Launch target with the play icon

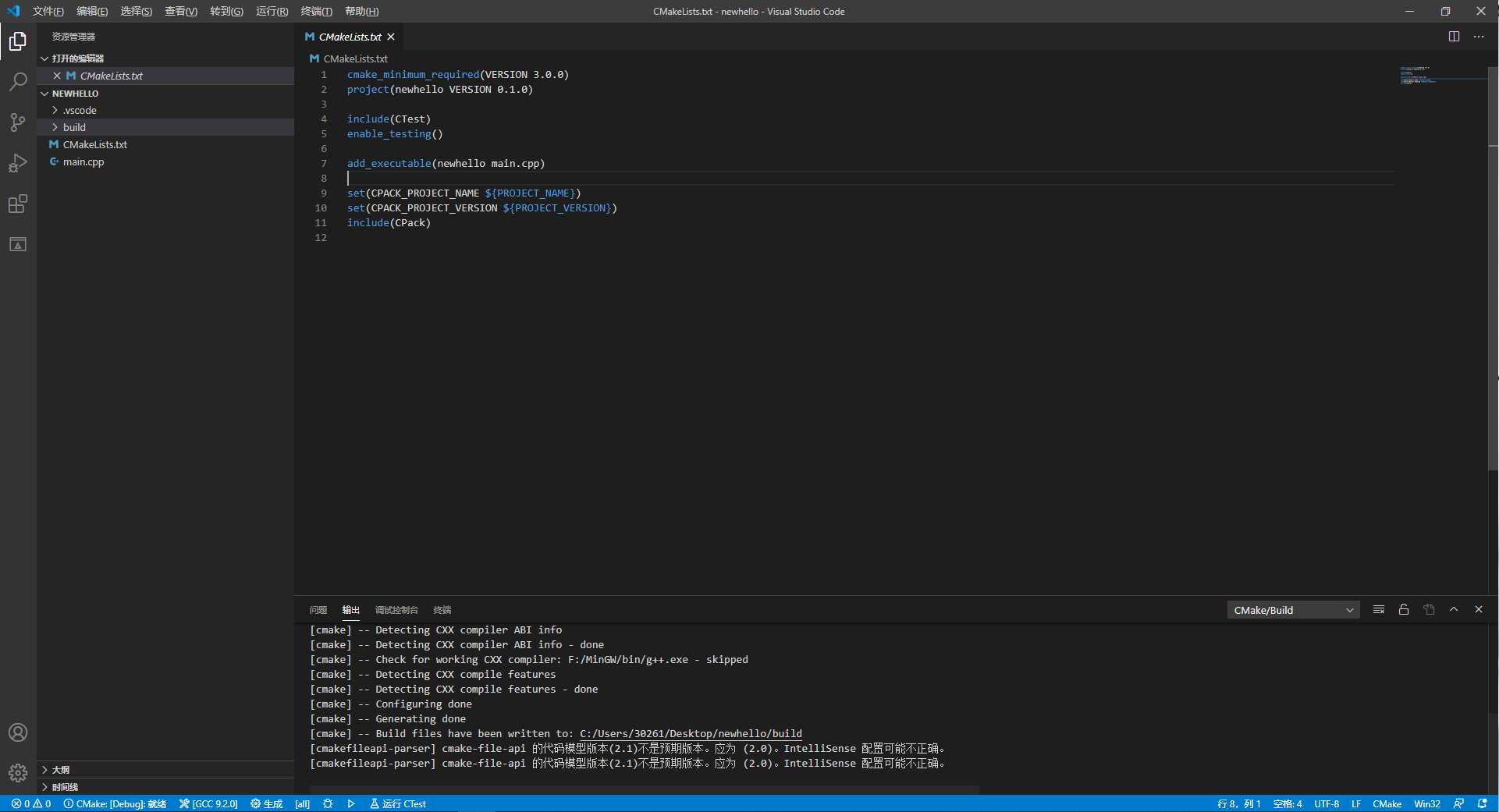point(351,803)
